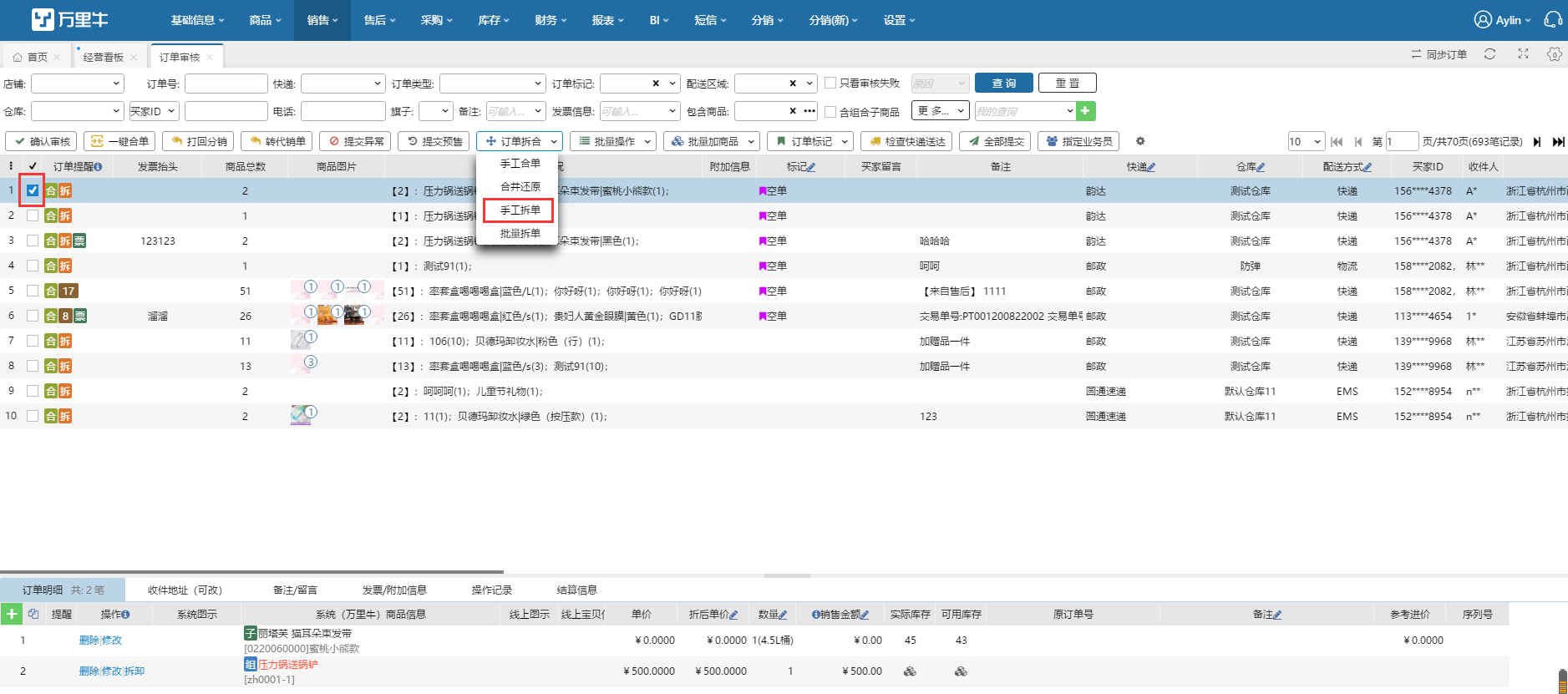This screenshot has height=694, width=1568.
Task: Switch to the 经营看板 tab
Action: (x=104, y=57)
